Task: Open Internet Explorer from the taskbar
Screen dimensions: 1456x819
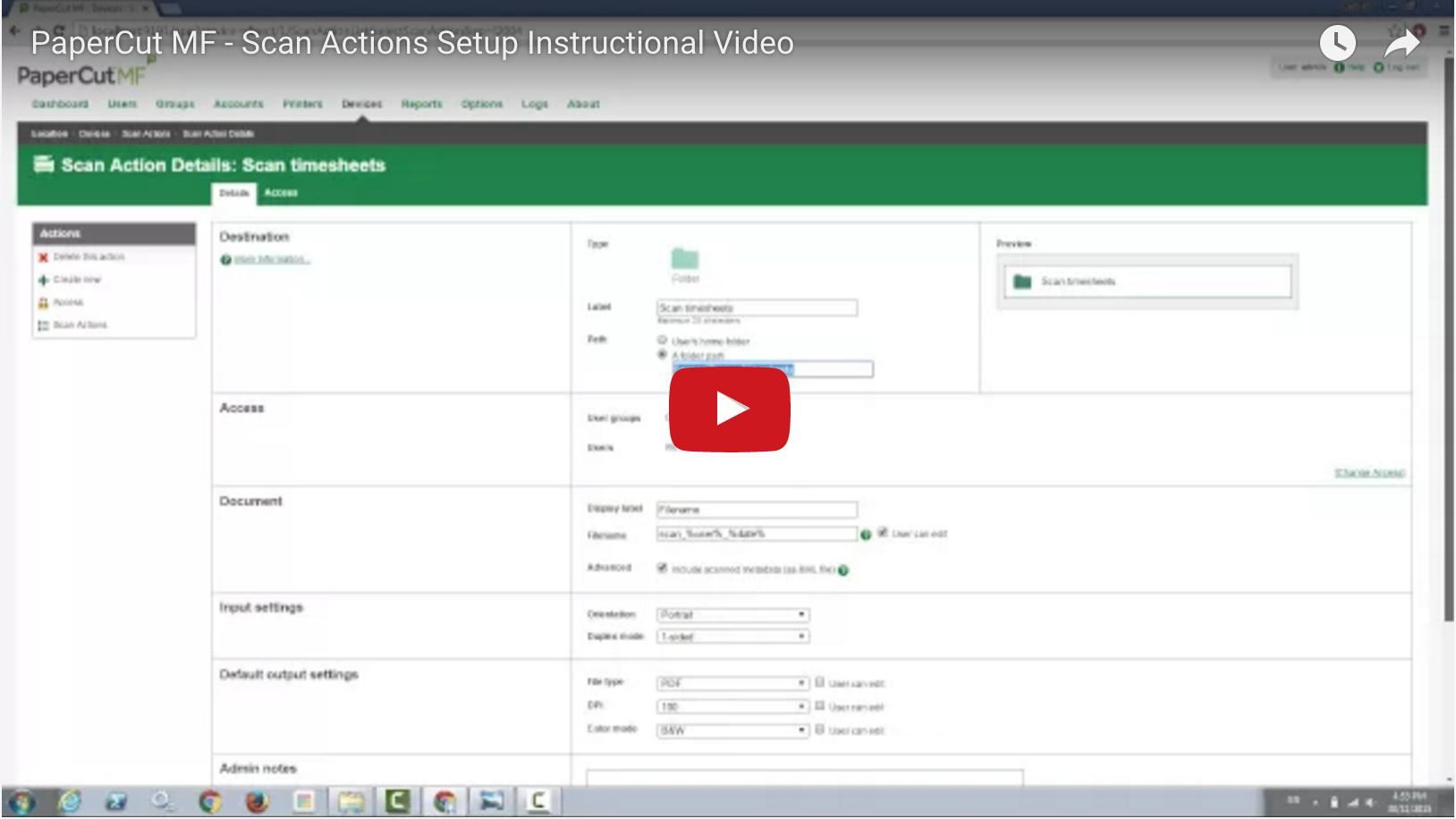Action: (70, 802)
